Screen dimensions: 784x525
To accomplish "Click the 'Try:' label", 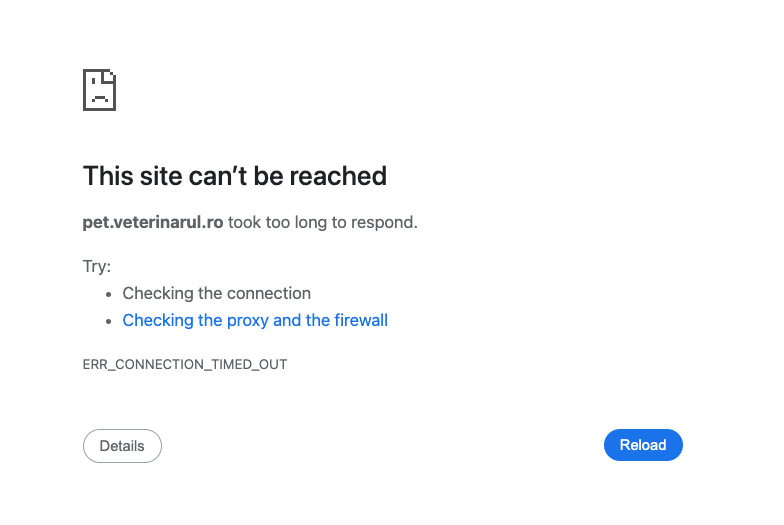I will click(97, 266).
